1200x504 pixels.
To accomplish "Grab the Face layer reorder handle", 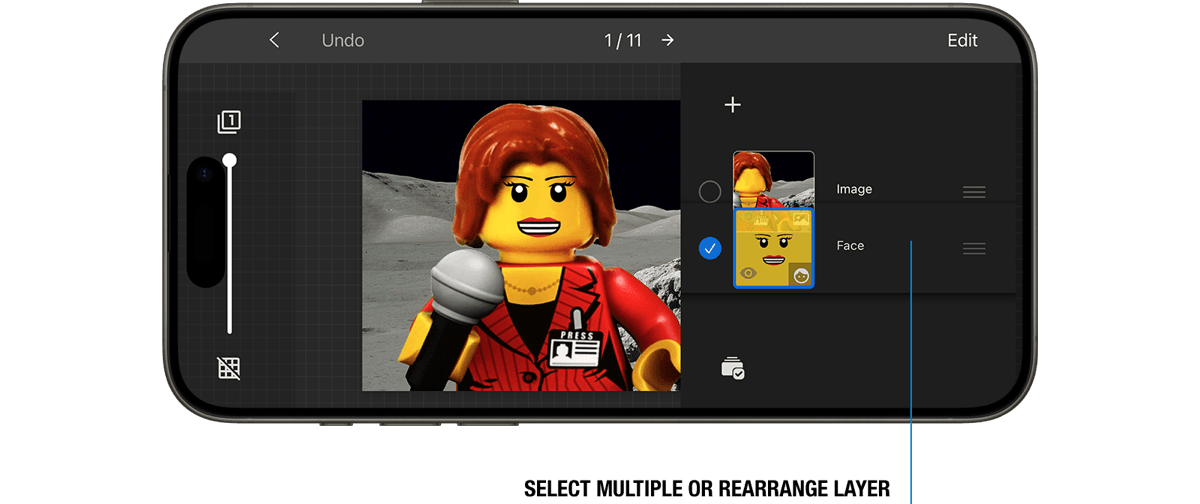I will (974, 248).
